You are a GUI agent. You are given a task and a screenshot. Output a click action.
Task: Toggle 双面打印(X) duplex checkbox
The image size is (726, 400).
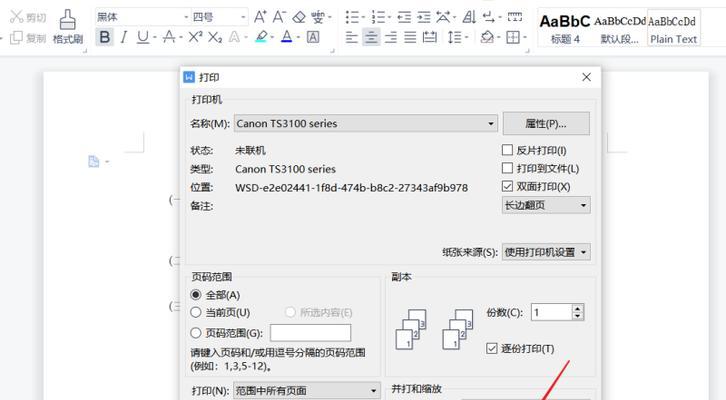click(507, 186)
